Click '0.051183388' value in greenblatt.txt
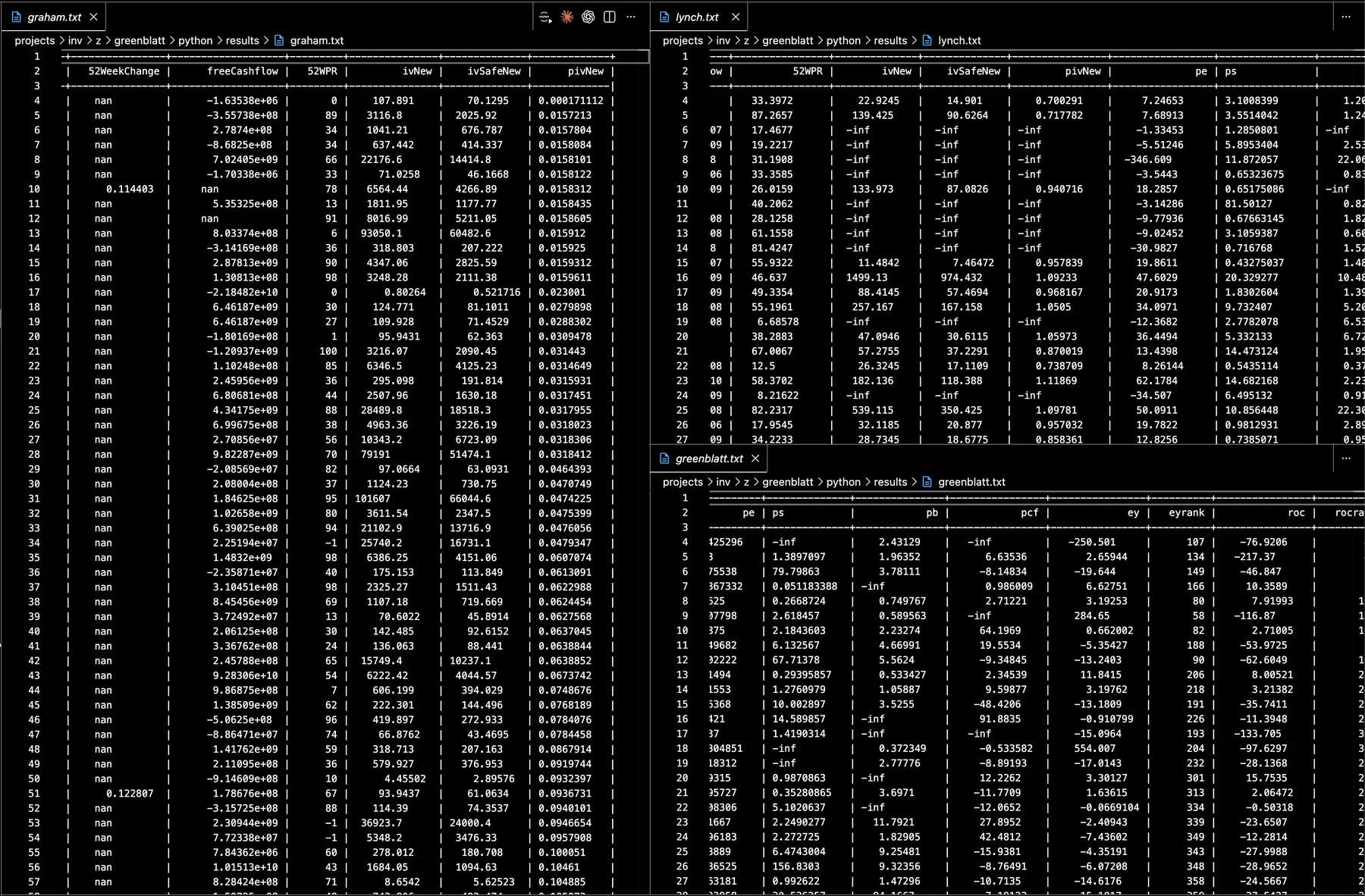The width and height of the screenshot is (1365, 896). [x=805, y=587]
